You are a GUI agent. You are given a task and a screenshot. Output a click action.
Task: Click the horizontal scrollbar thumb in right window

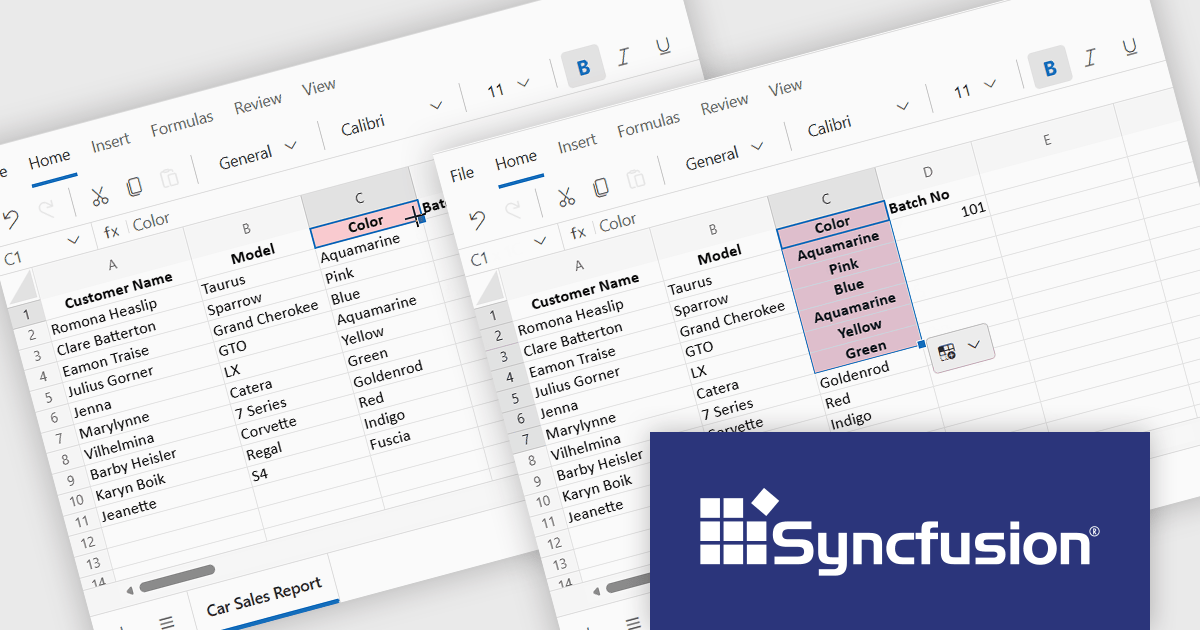[x=627, y=585]
